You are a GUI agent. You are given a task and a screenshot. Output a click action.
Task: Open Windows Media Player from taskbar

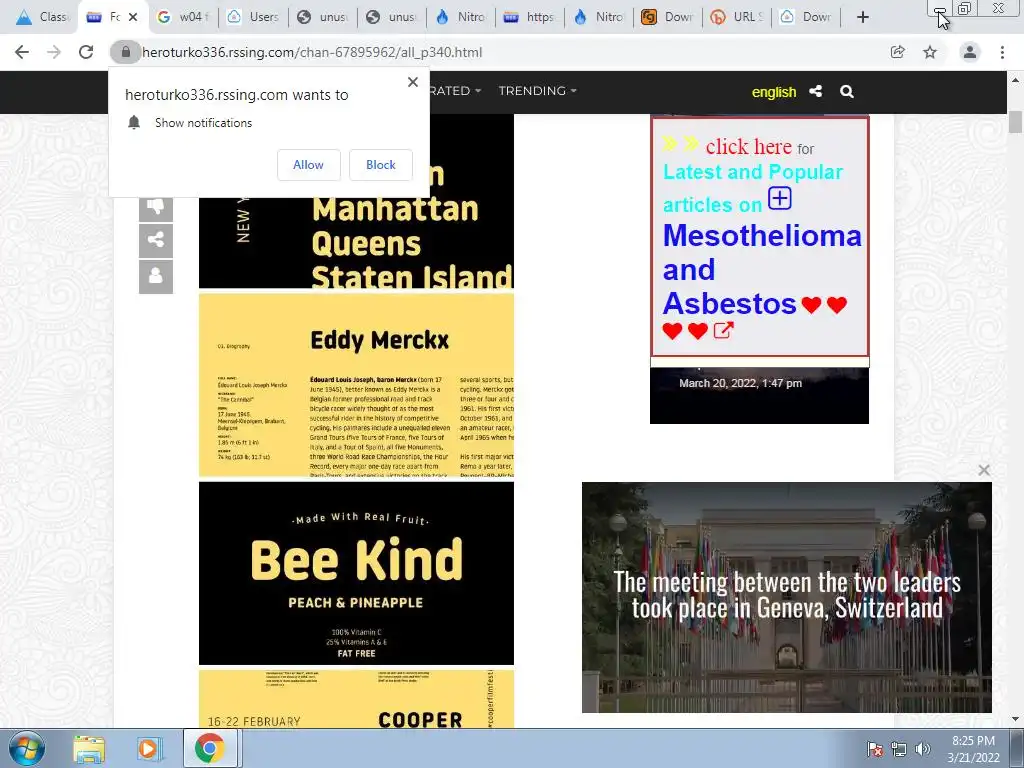tap(150, 749)
